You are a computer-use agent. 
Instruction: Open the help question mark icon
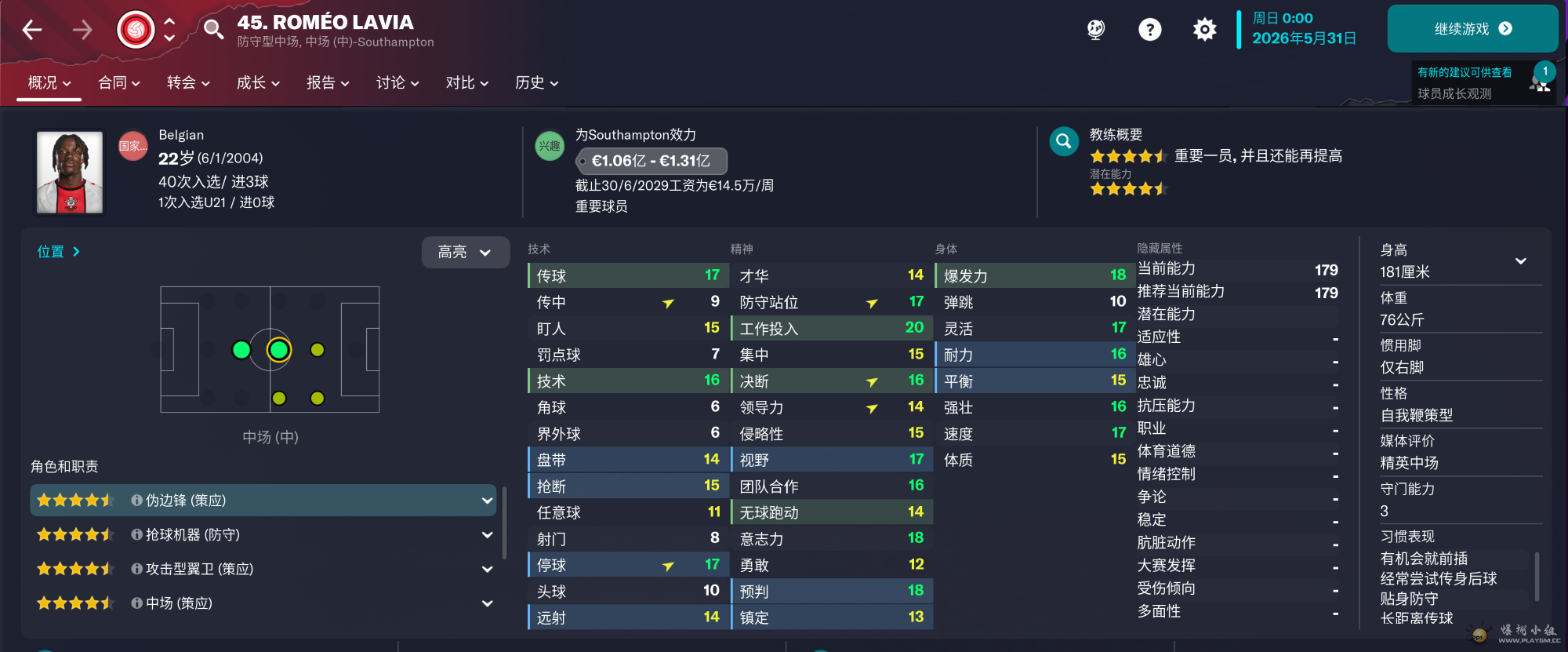coord(1149,30)
